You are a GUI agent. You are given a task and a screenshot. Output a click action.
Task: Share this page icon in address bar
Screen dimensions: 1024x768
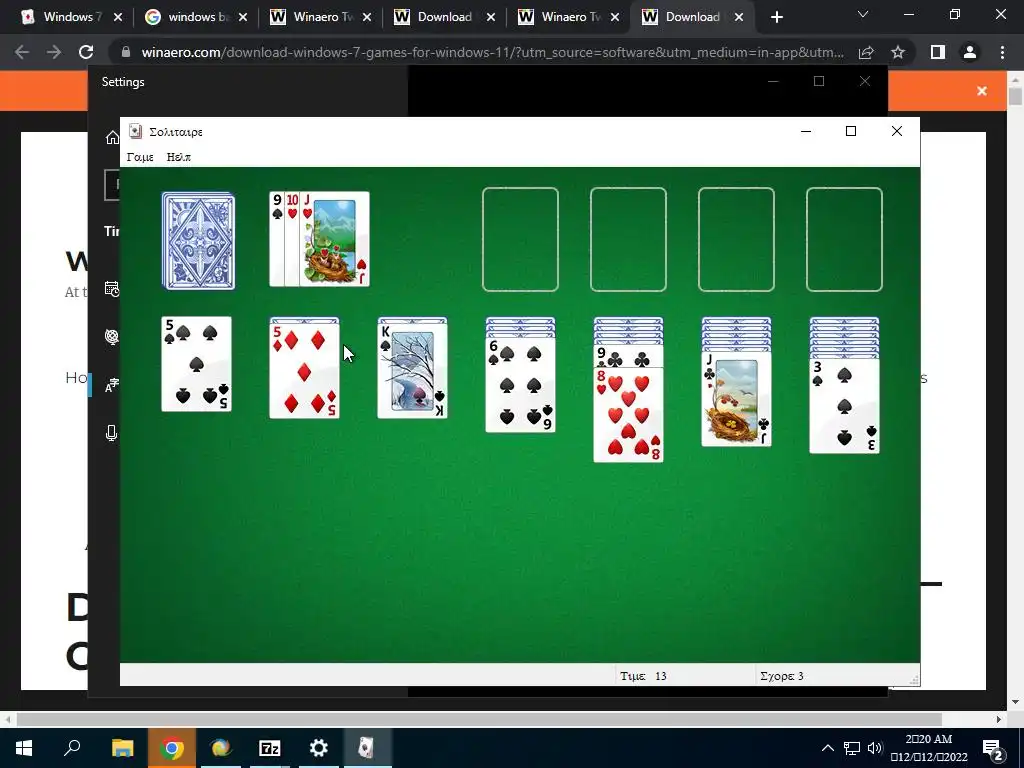[866, 52]
